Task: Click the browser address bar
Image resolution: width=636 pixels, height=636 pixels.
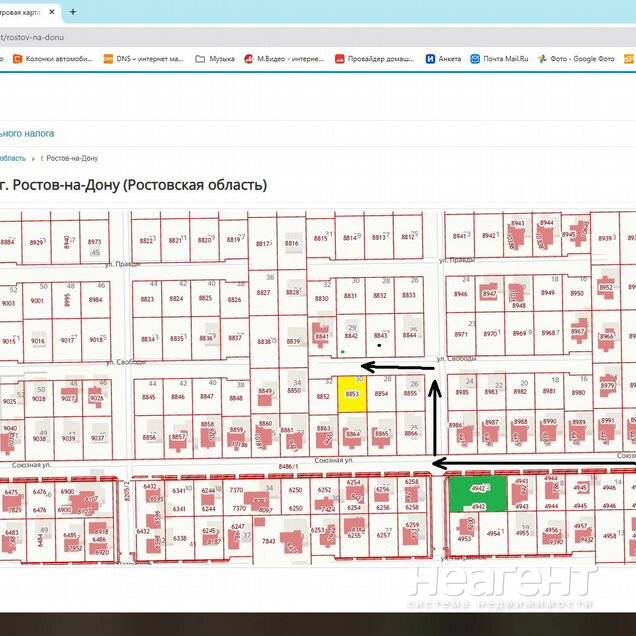Action: click(x=300, y=36)
